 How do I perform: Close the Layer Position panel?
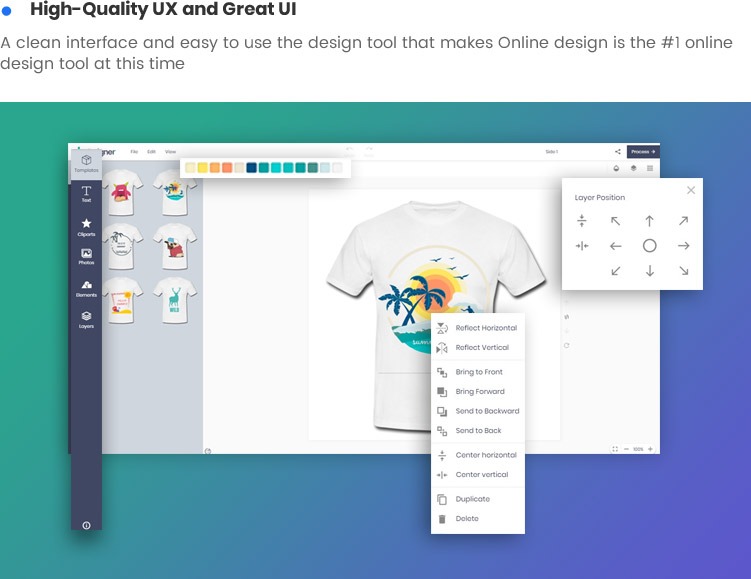[691, 190]
